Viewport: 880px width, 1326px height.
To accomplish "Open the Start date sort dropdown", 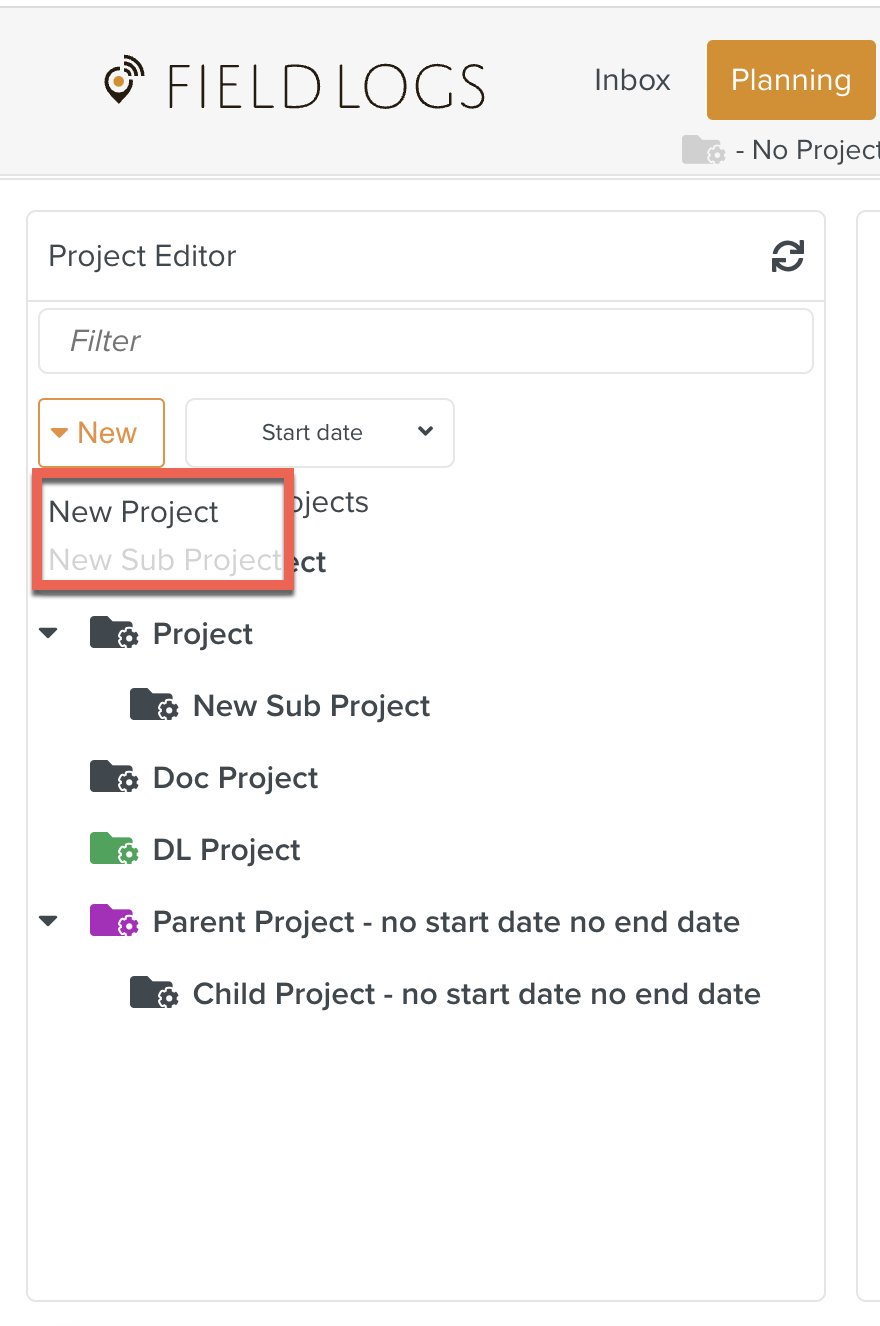I will pyautogui.click(x=320, y=433).
